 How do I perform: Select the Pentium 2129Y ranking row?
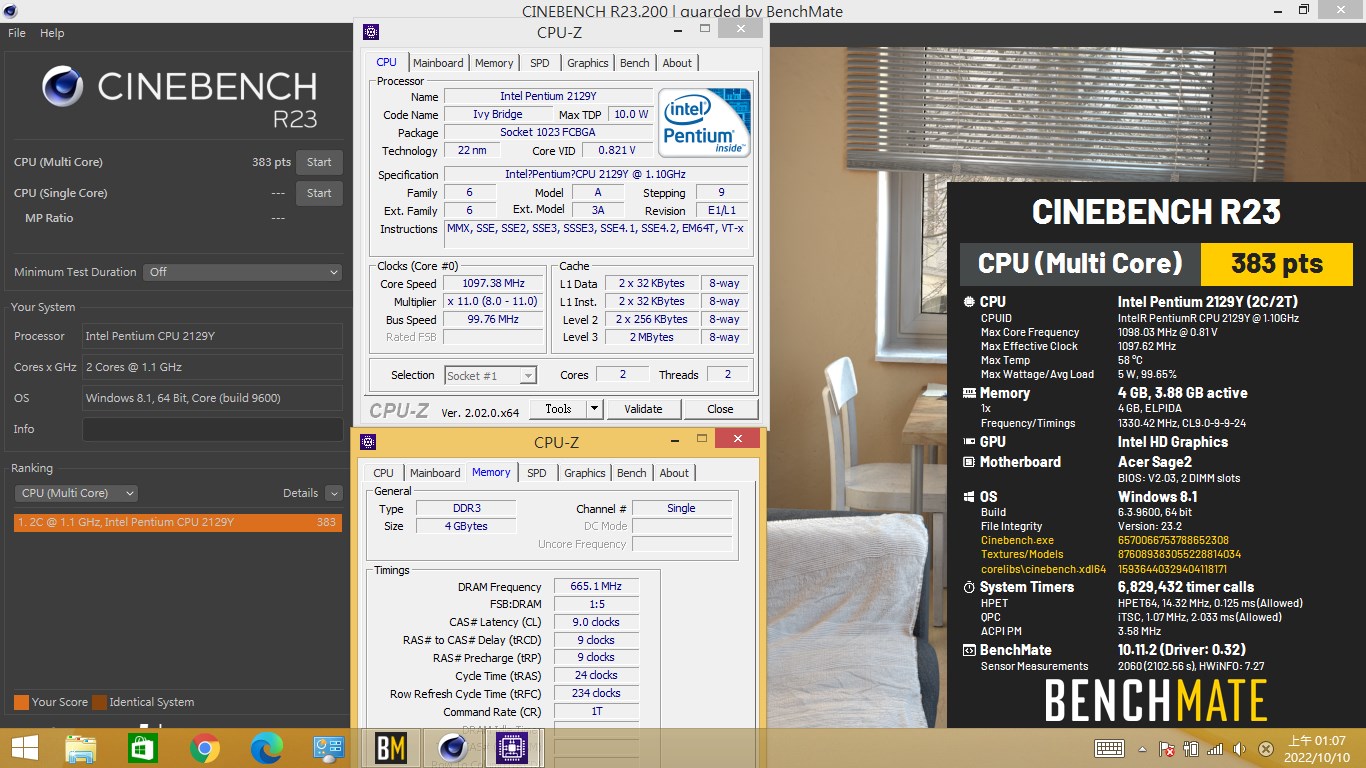178,522
